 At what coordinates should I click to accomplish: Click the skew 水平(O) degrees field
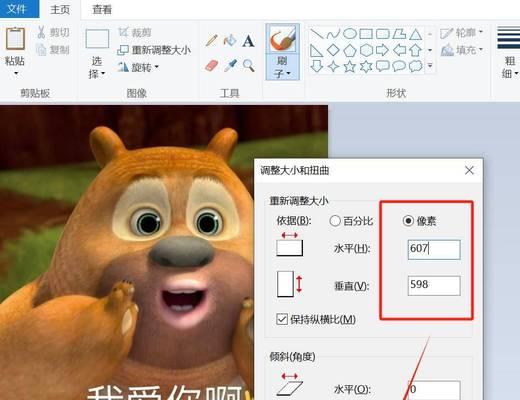pyautogui.click(x=434, y=390)
